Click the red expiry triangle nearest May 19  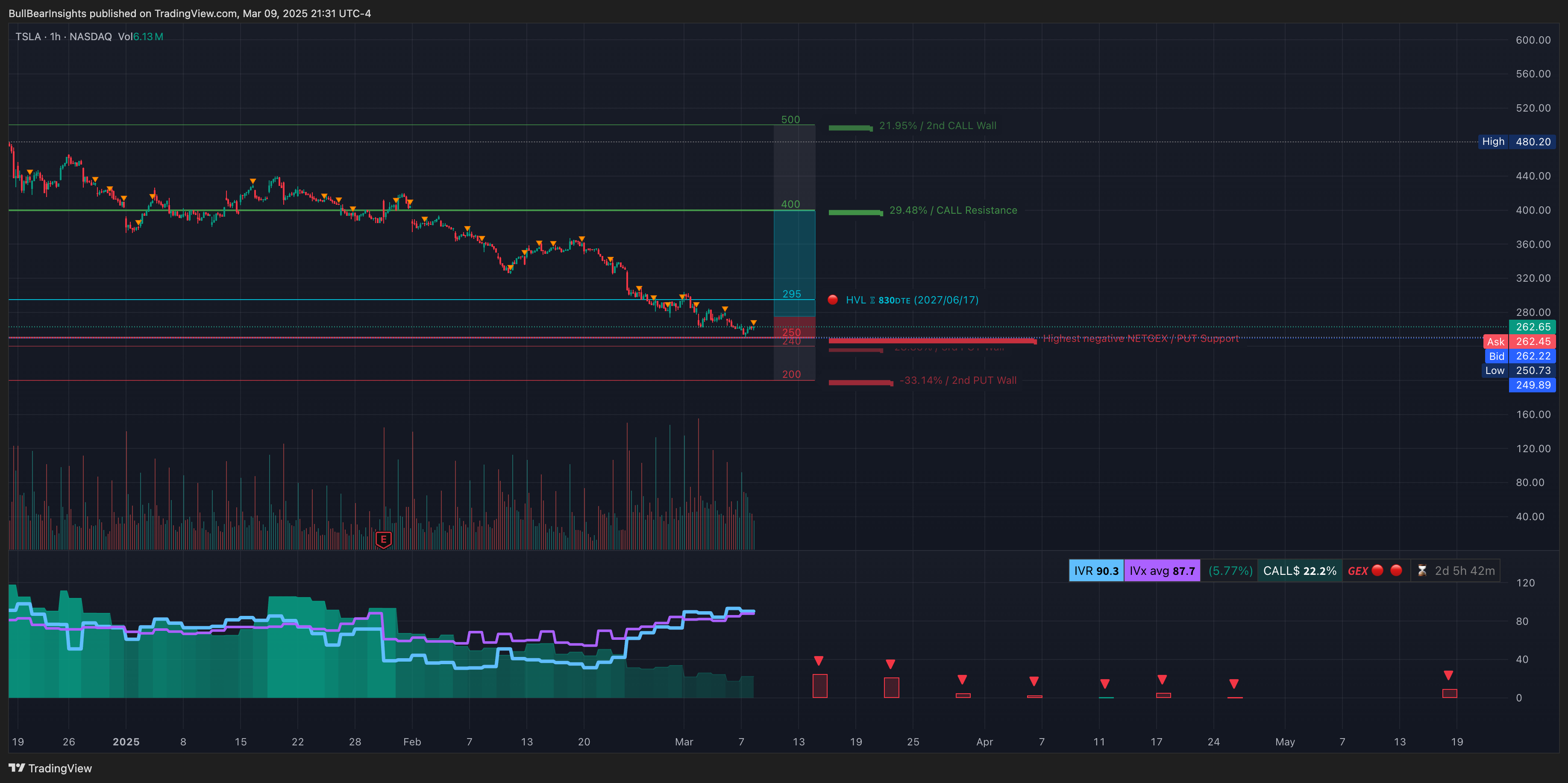[1449, 675]
